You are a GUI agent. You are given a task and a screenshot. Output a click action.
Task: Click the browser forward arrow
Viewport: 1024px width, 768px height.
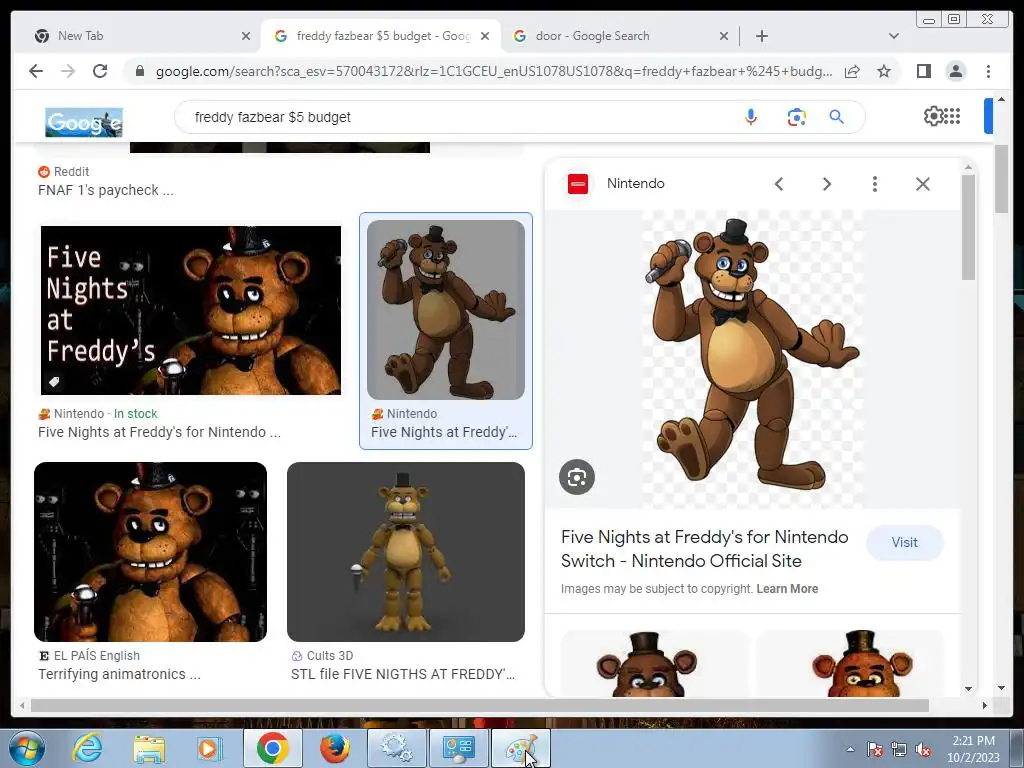point(68,71)
